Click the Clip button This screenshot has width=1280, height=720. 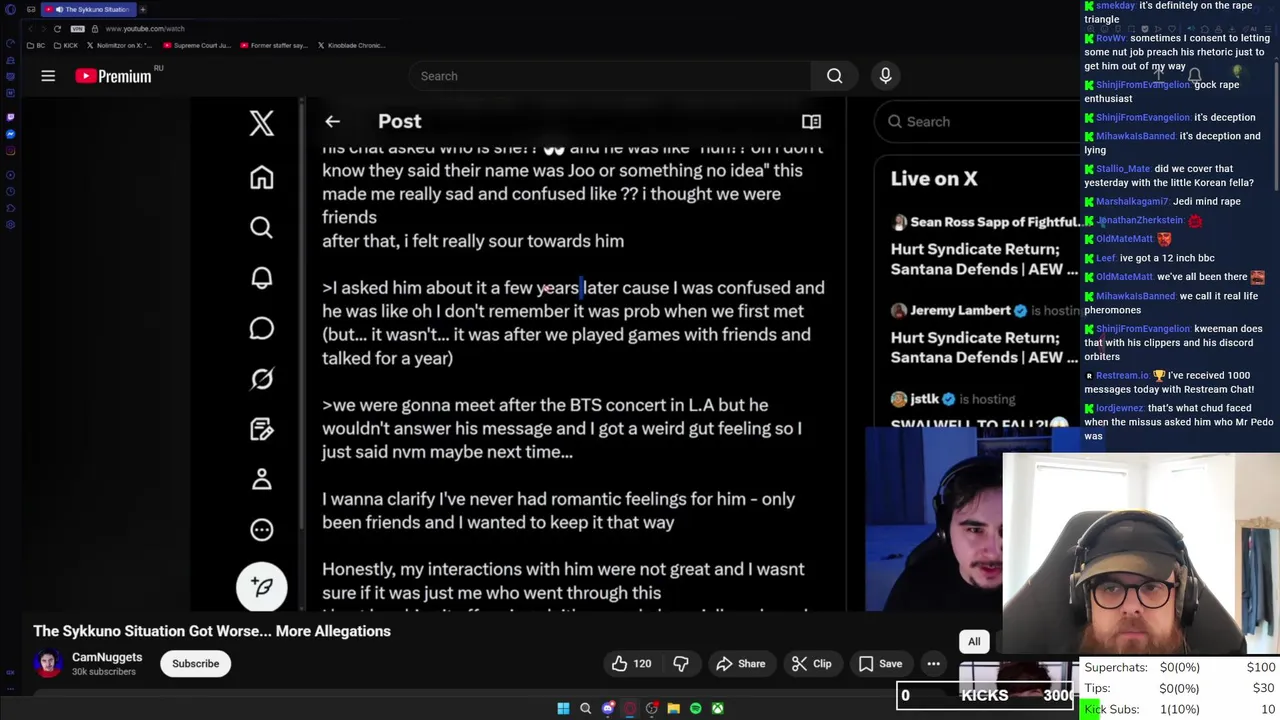pyautogui.click(x=811, y=664)
